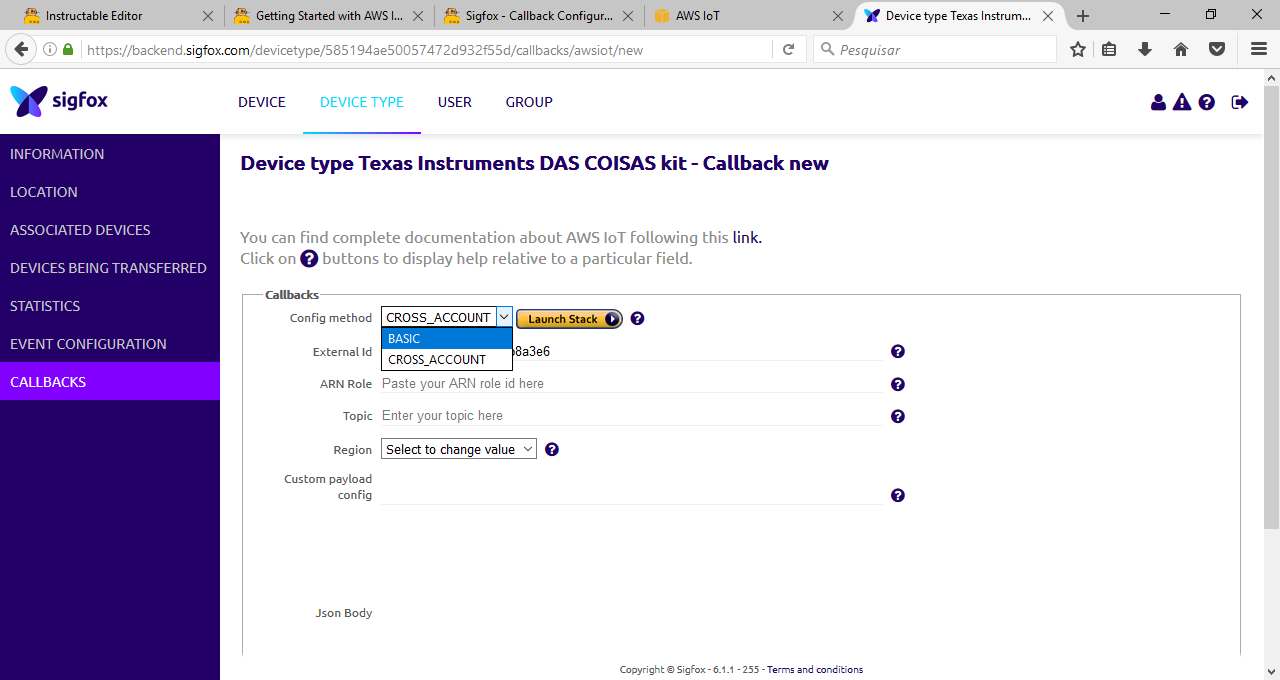Open STATISTICS from the left sidebar
Image resolution: width=1280 pixels, height=680 pixels.
(x=47, y=305)
